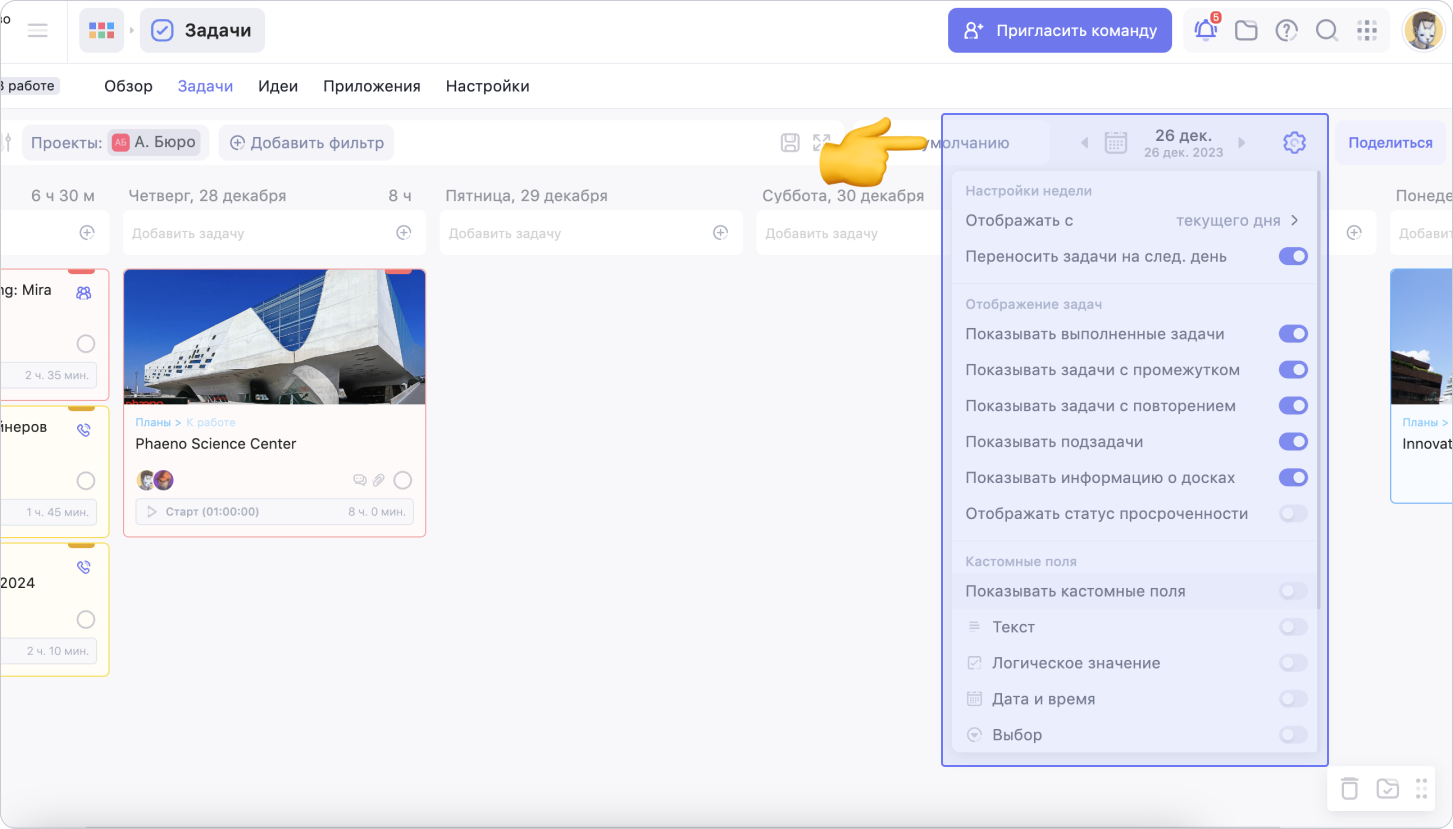
Task: Open comments icon on Phaeno Science Center card
Action: tap(360, 481)
